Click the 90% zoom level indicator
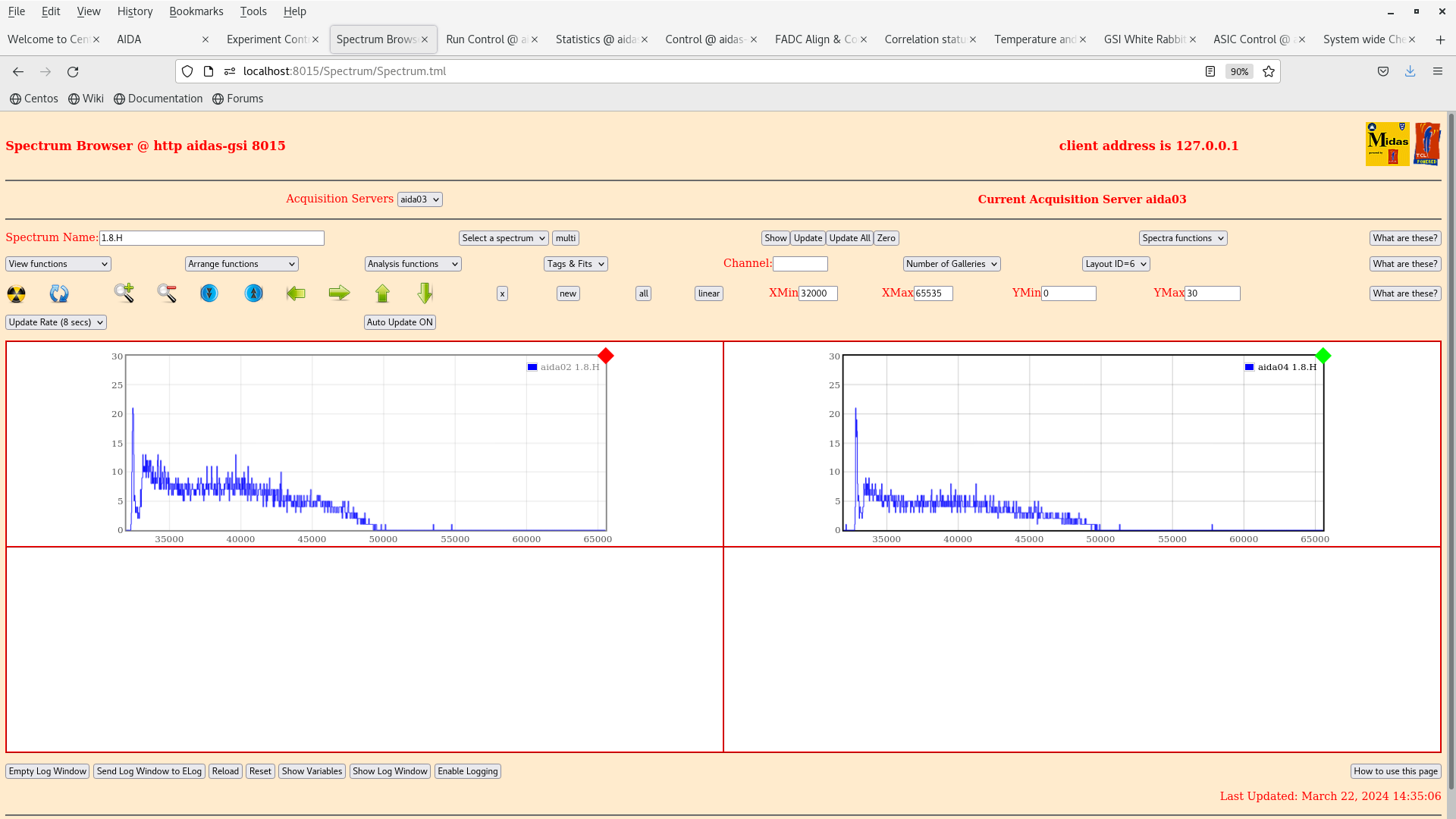 (1239, 71)
